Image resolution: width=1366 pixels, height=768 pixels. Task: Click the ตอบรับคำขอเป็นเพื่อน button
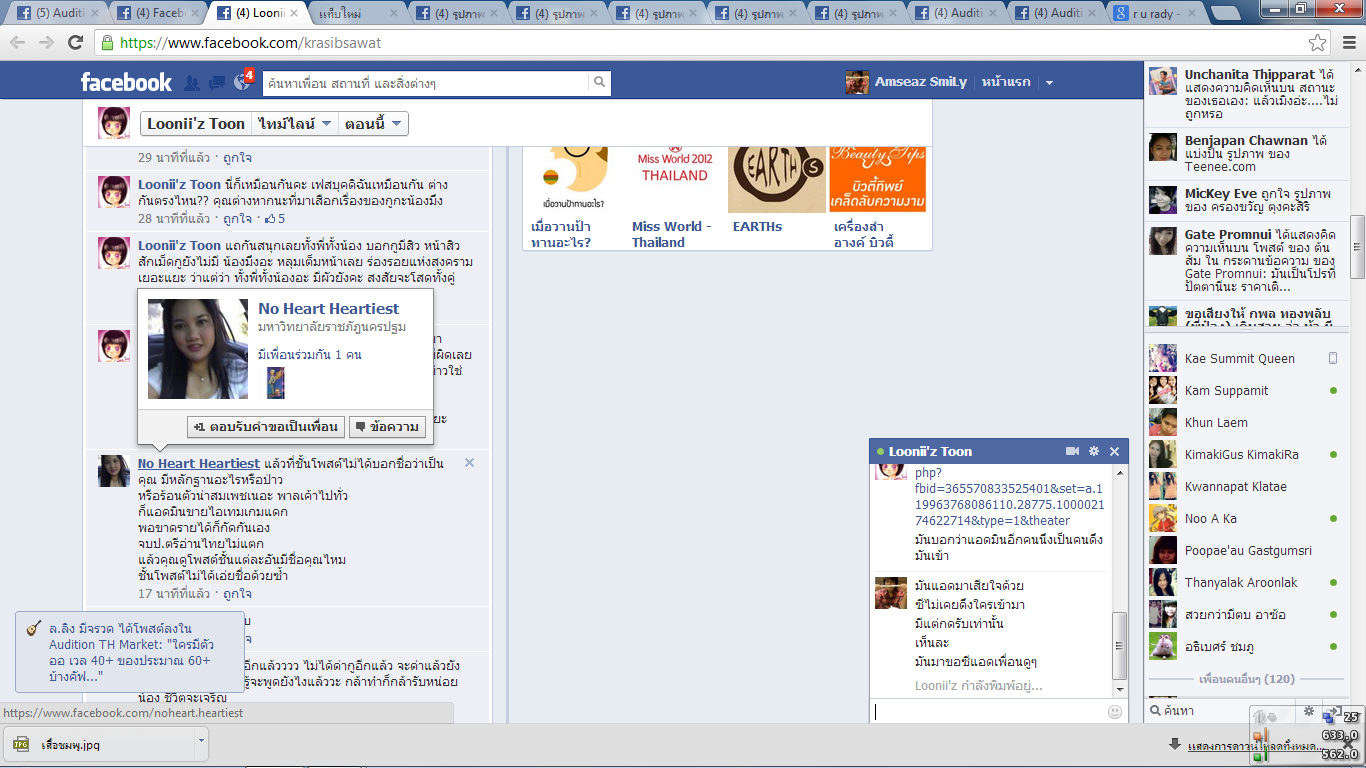tap(266, 427)
